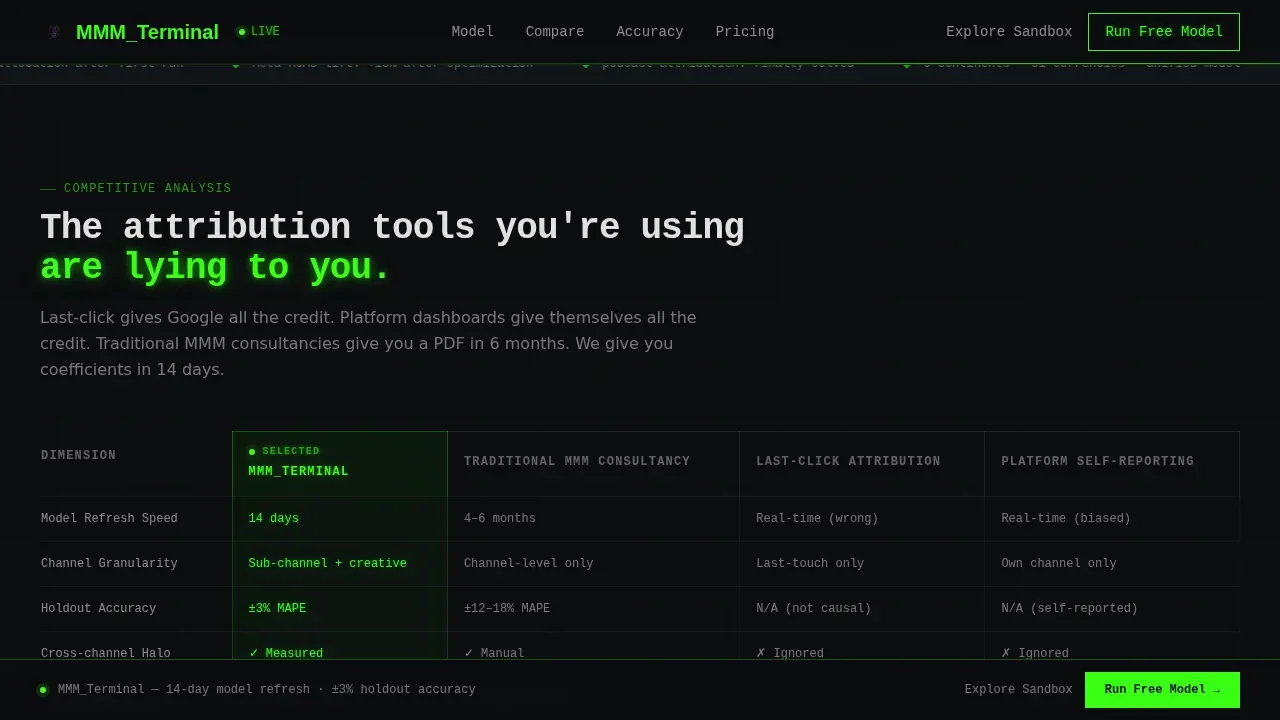
Task: Click the green dot in bottom status bar
Action: 43,690
